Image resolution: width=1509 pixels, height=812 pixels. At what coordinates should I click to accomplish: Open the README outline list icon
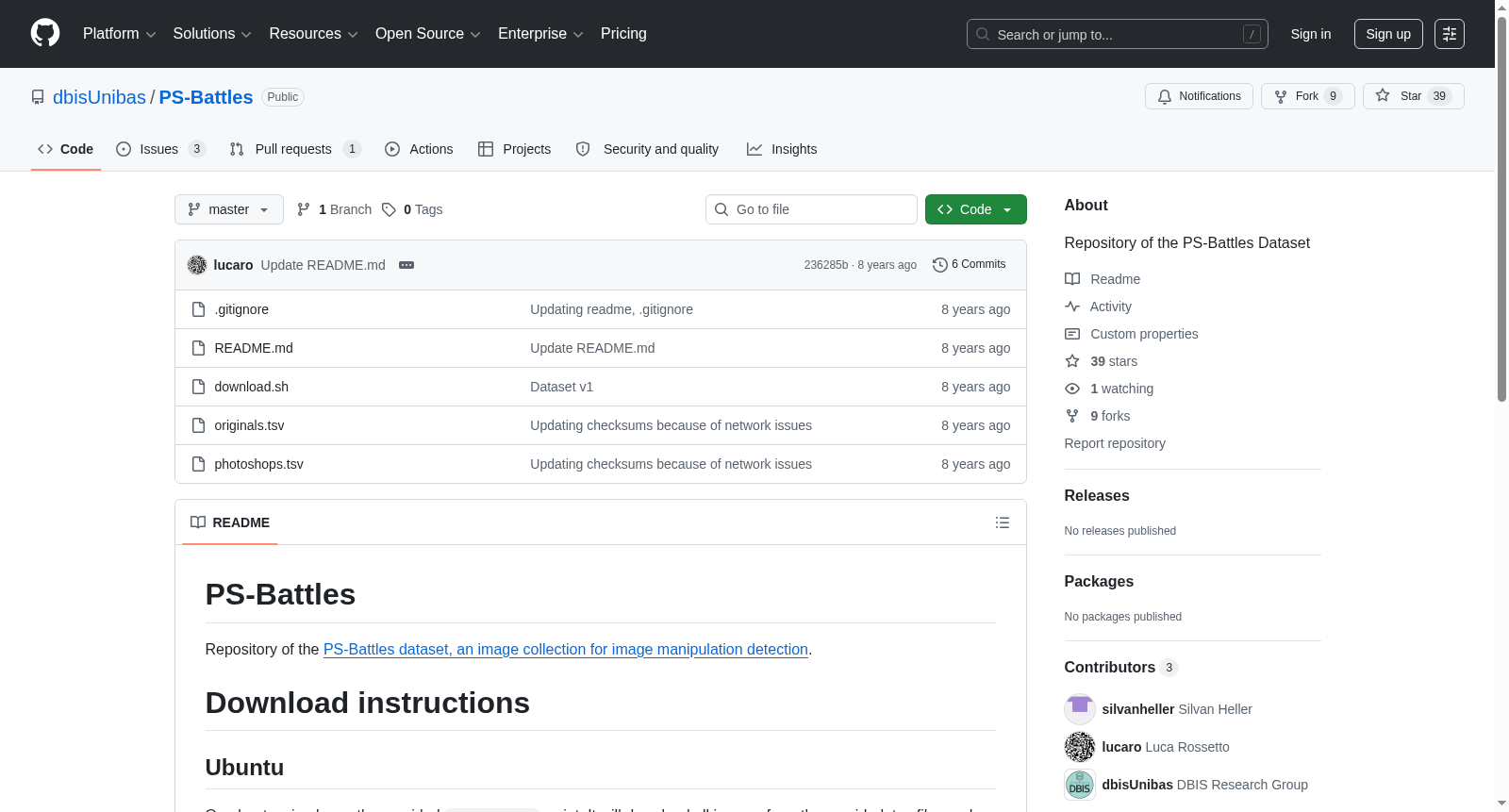[1003, 522]
